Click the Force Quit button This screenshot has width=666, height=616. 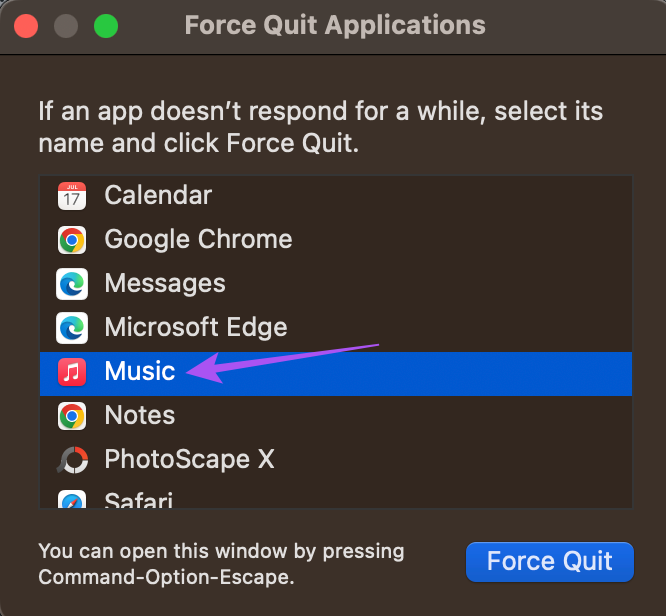550,562
